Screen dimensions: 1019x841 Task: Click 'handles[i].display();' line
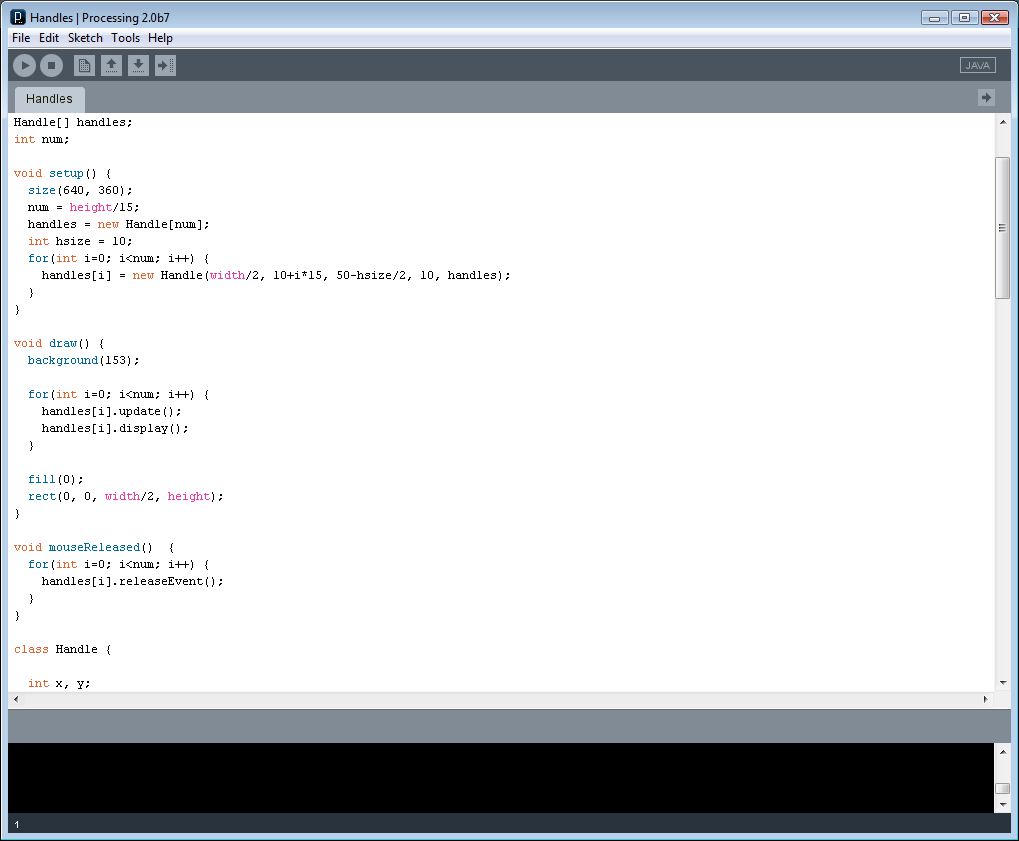coord(115,428)
